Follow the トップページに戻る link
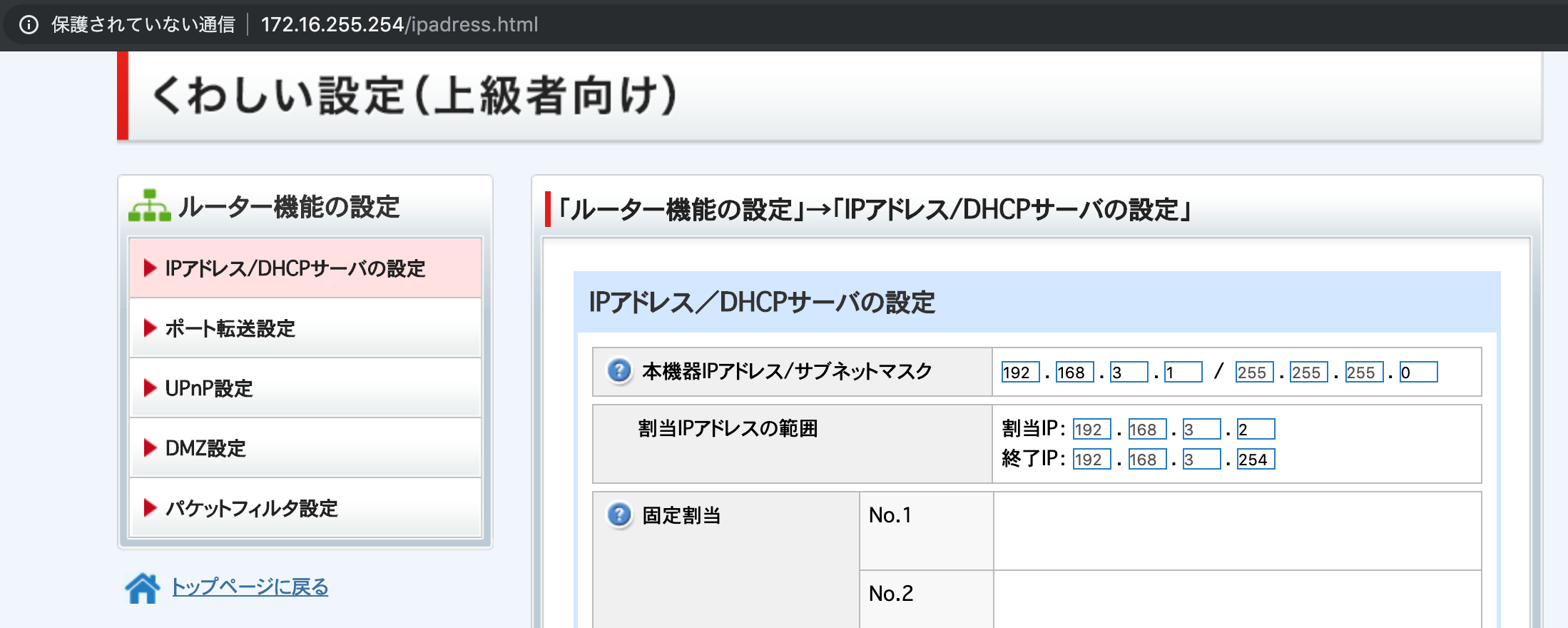1568x628 pixels. [x=250, y=587]
